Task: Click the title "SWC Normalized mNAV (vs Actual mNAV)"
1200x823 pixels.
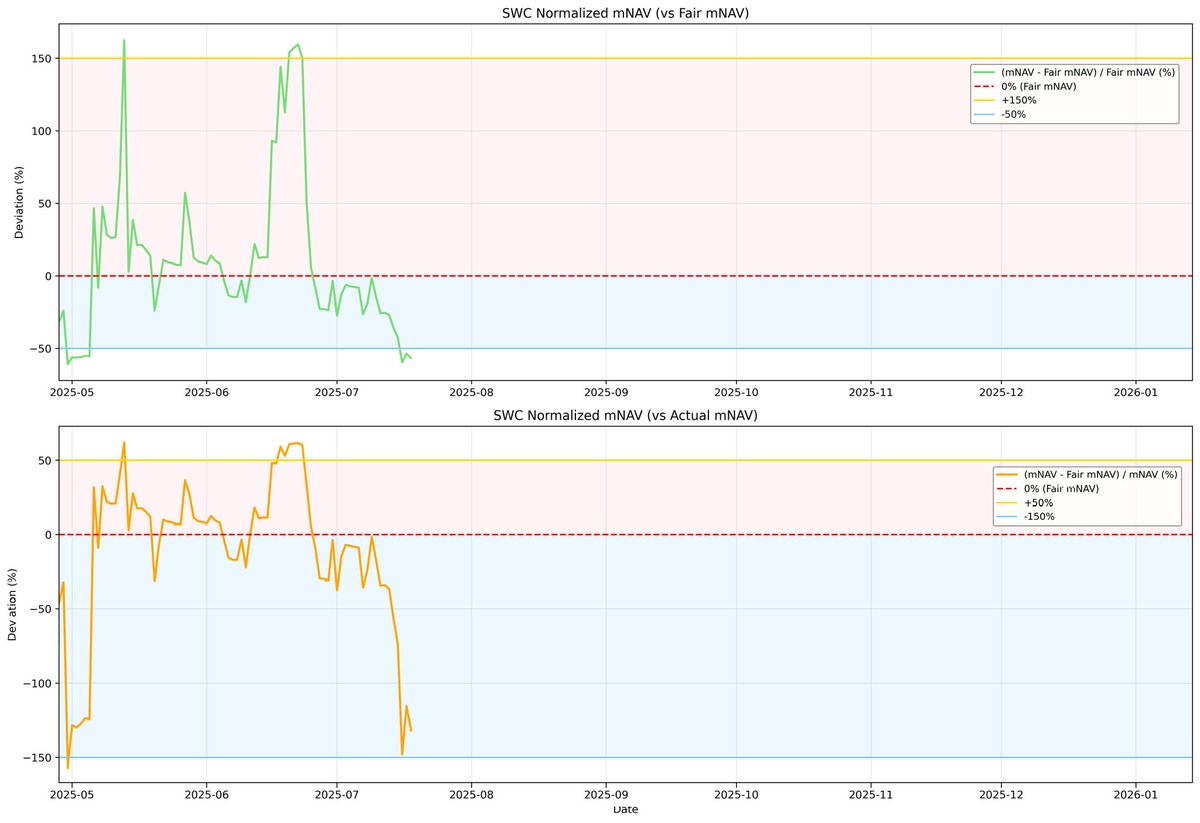Action: tap(625, 415)
